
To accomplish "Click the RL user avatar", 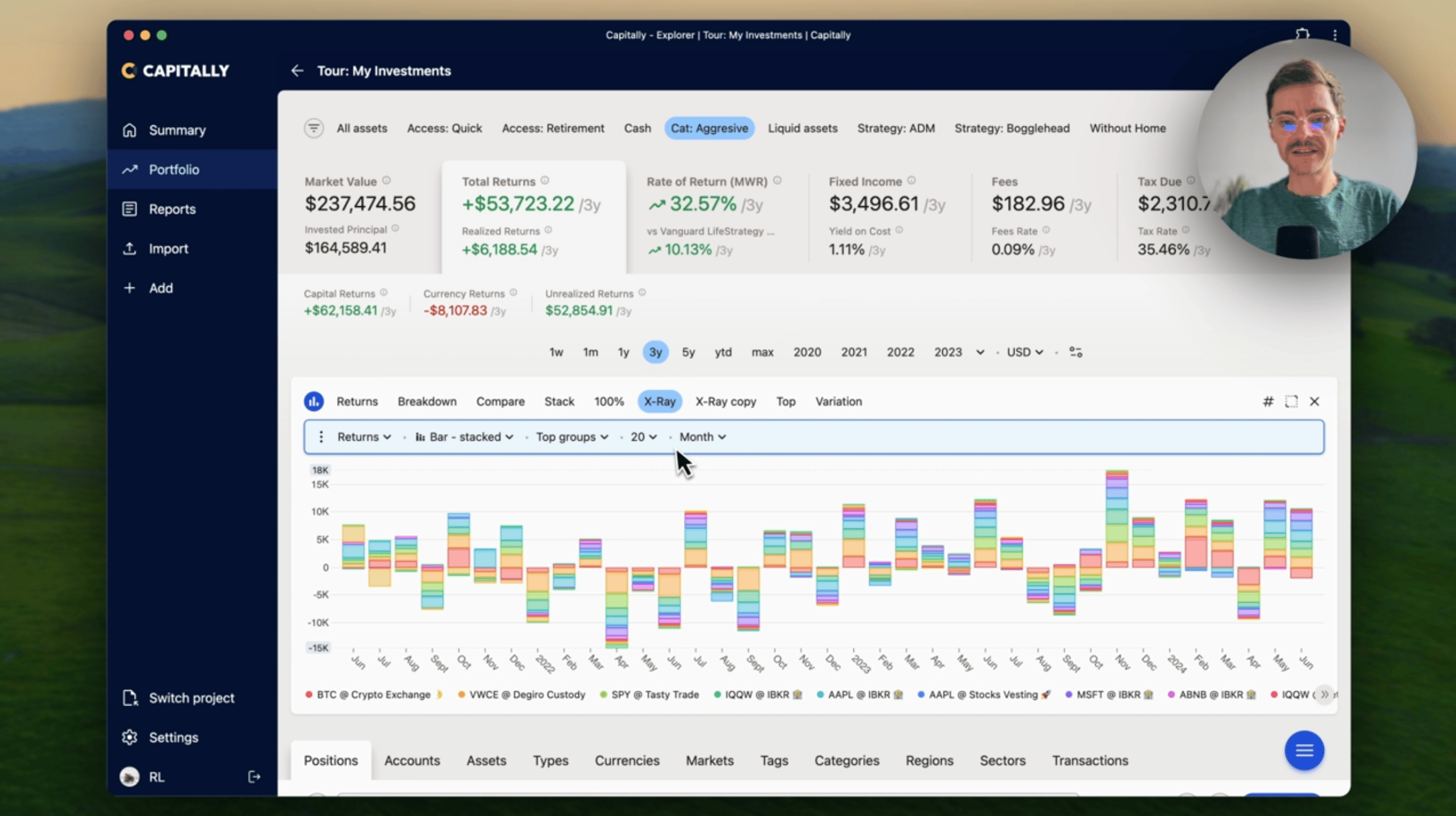I will [129, 777].
